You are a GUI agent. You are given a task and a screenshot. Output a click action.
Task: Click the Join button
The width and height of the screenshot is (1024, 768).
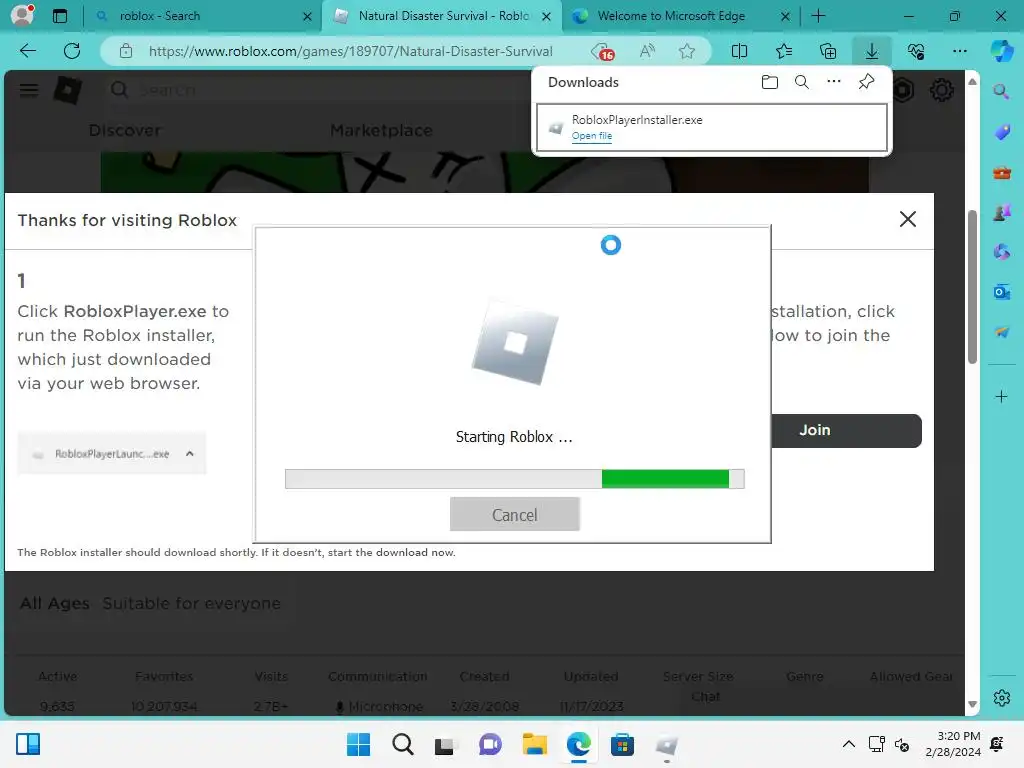pos(846,430)
